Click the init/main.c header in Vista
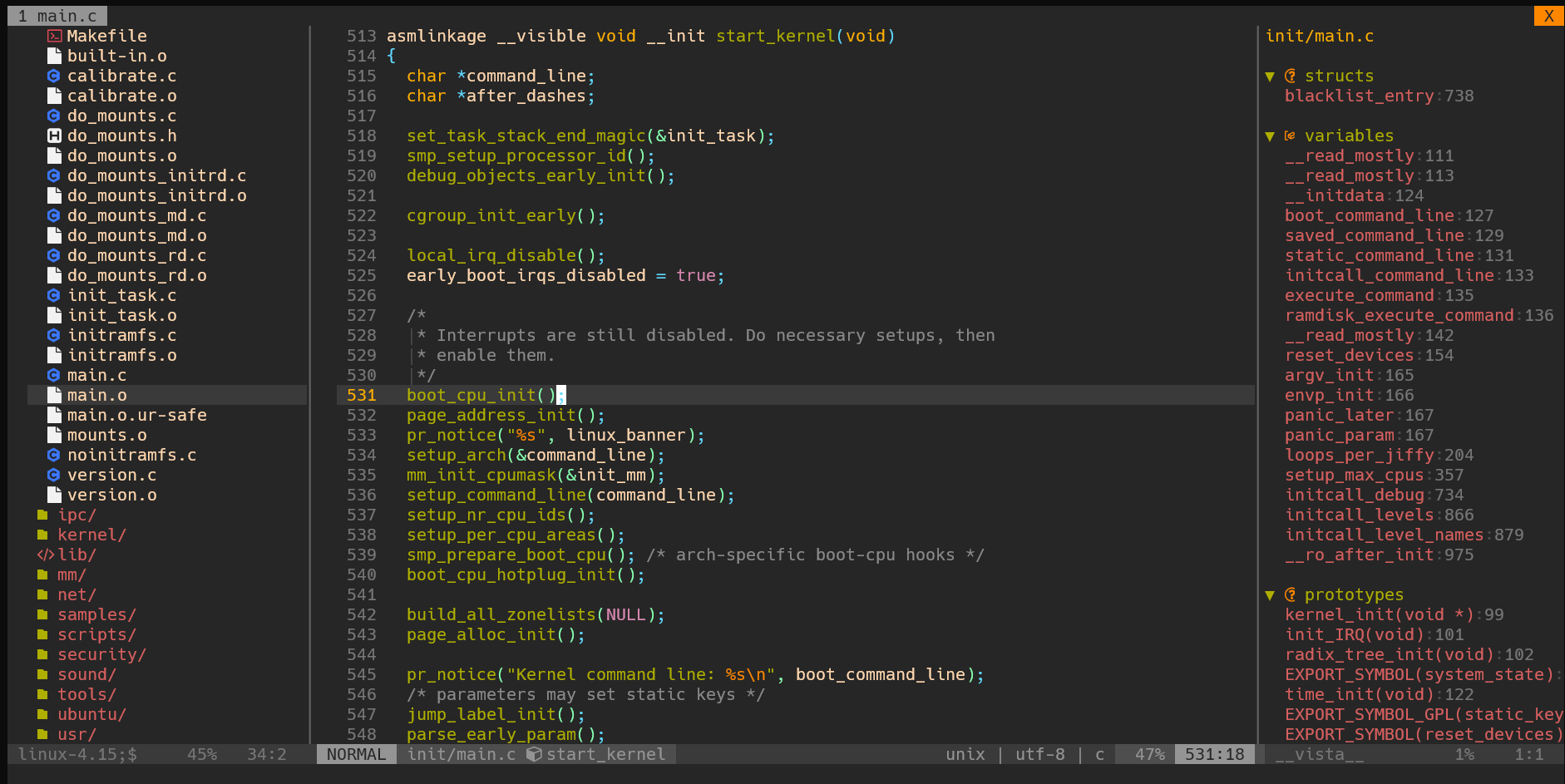The image size is (1565, 784). (x=1319, y=36)
